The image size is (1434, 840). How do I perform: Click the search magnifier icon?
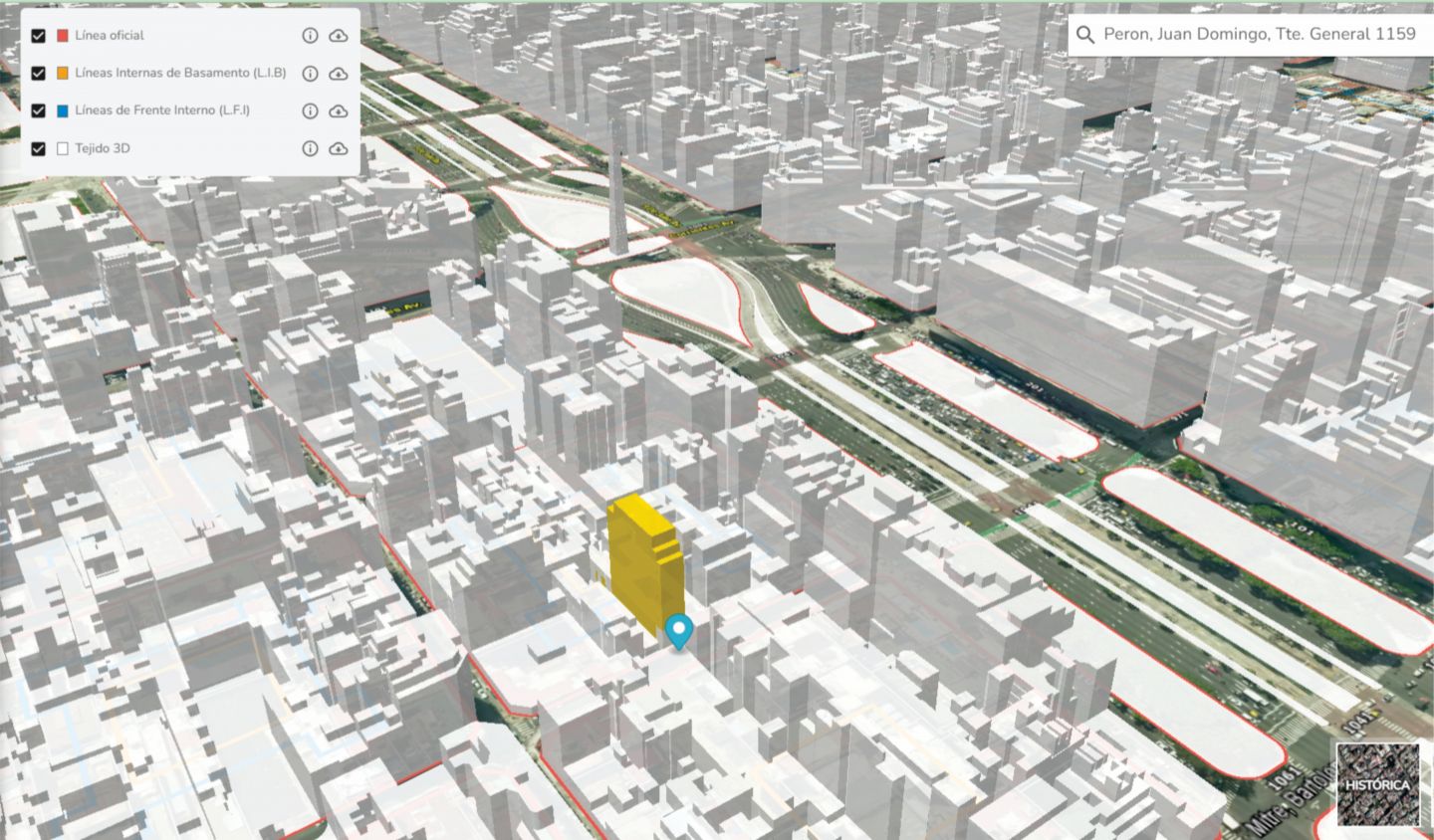coord(1085,35)
